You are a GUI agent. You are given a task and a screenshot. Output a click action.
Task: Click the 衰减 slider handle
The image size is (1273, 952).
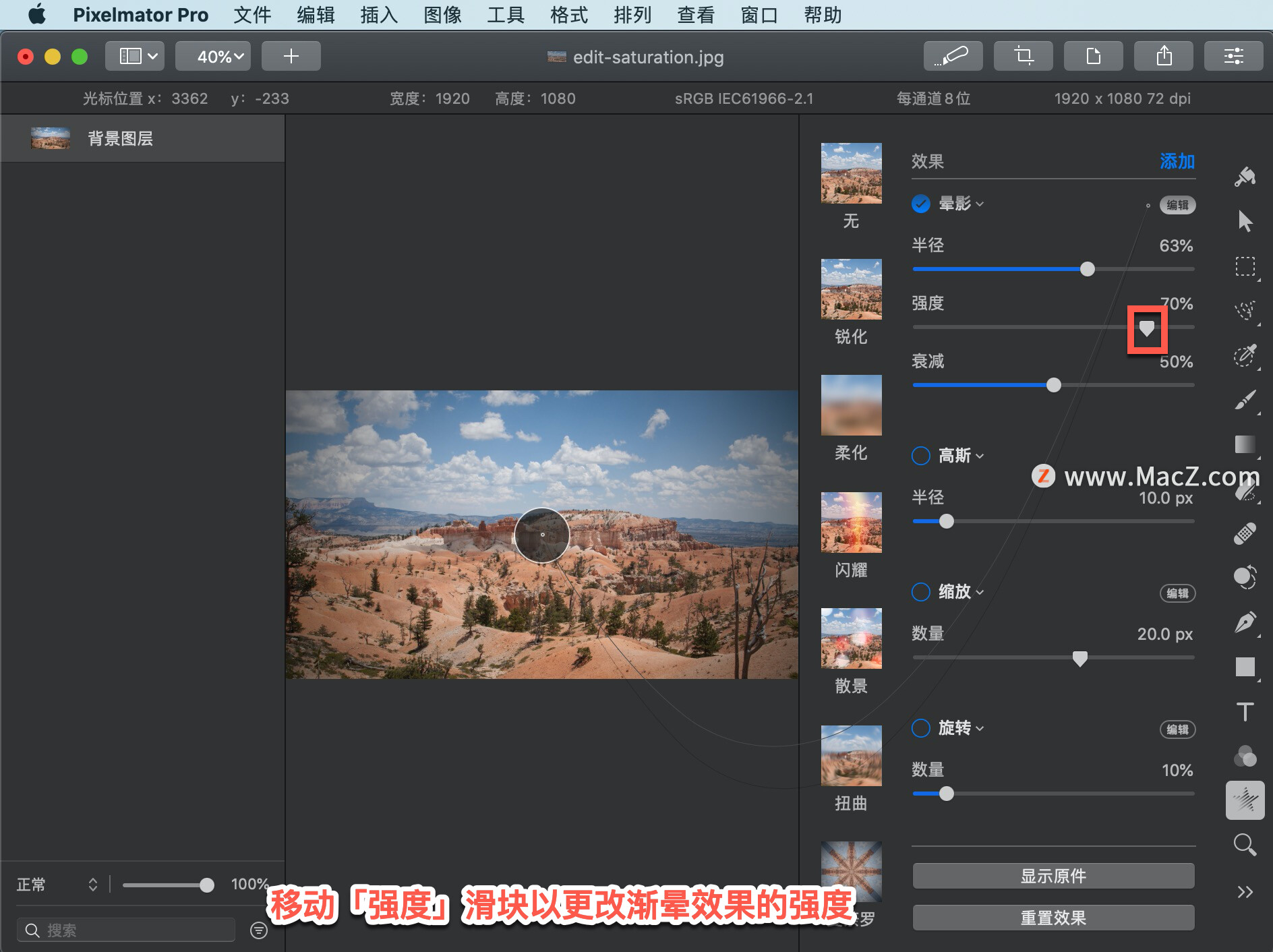[1054, 385]
